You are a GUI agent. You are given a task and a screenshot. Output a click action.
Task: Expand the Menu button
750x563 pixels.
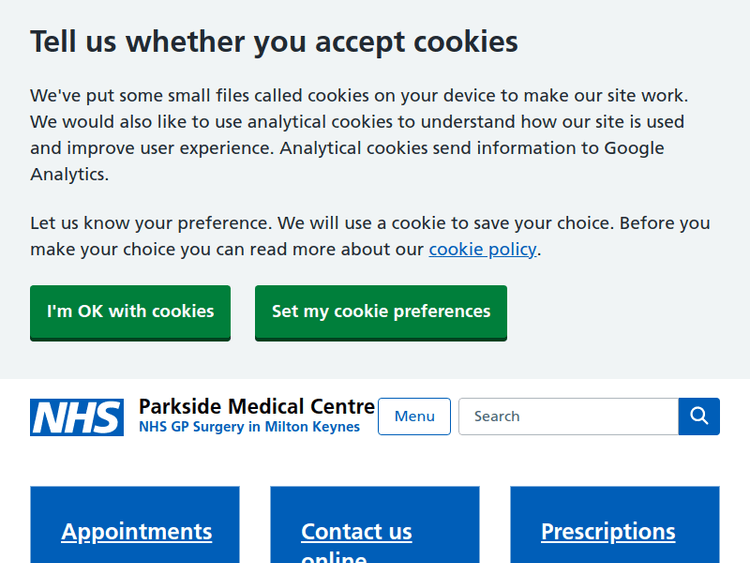click(x=414, y=416)
